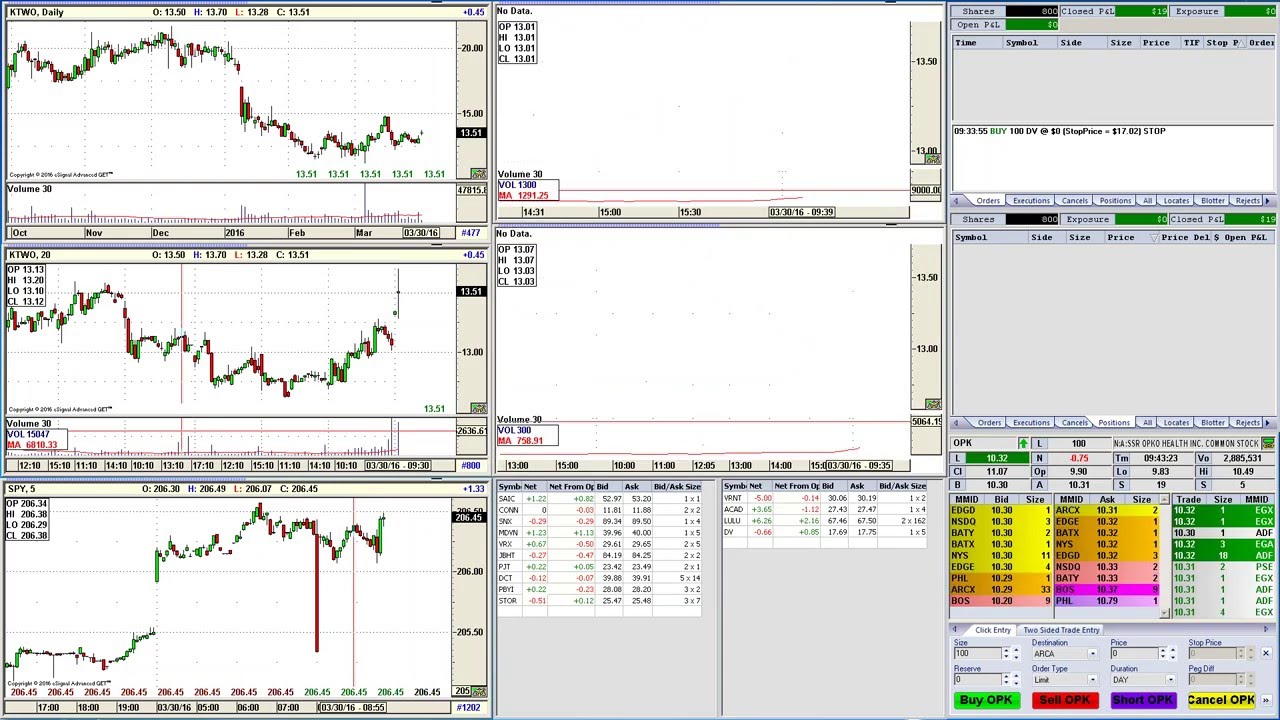Screen dimensions: 1280x720
Task: Click the green up-arrow icon next to OPK symbol
Action: tap(1023, 443)
